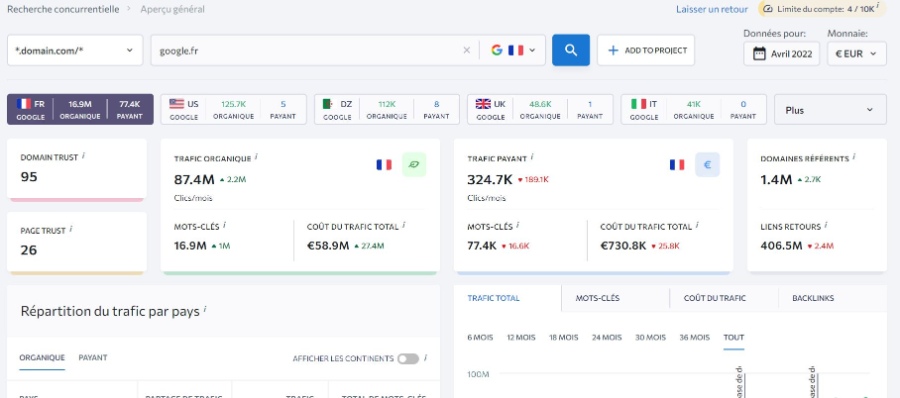
Task: Click the blue magnifier search button
Action: click(571, 50)
